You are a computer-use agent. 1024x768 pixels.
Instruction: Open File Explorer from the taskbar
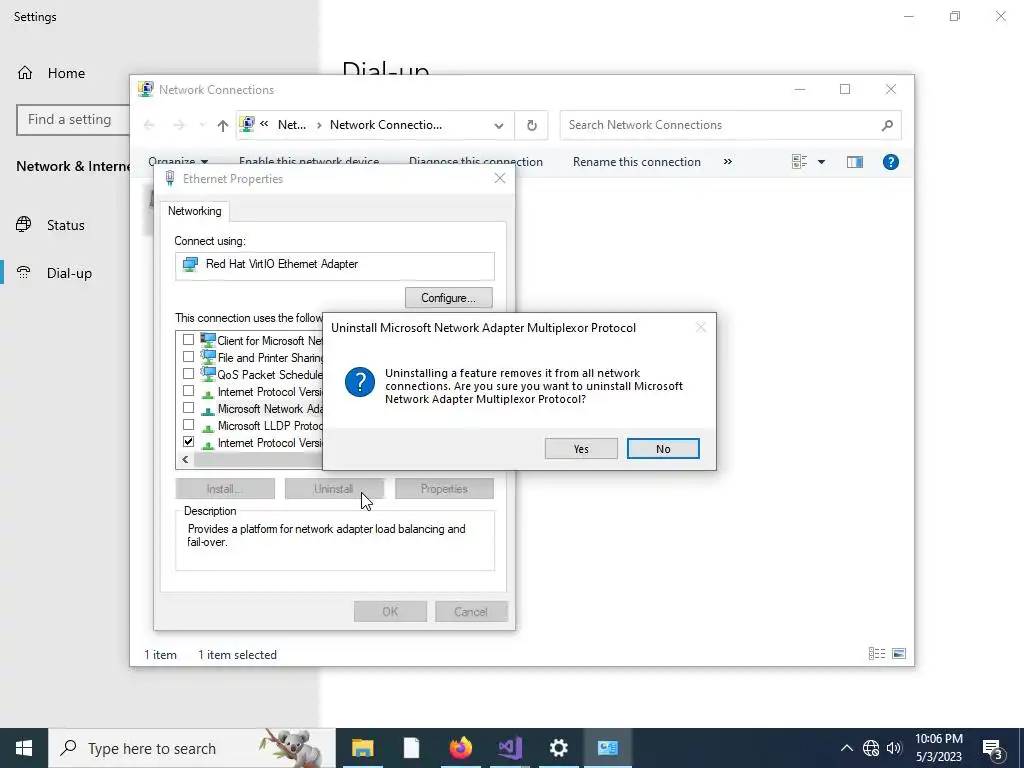coord(362,748)
